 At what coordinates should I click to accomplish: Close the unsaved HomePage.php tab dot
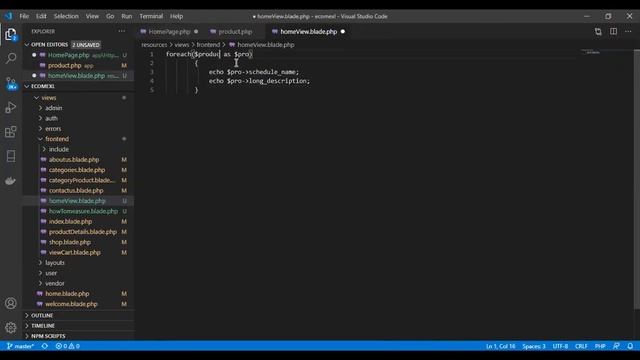pyautogui.click(x=196, y=31)
